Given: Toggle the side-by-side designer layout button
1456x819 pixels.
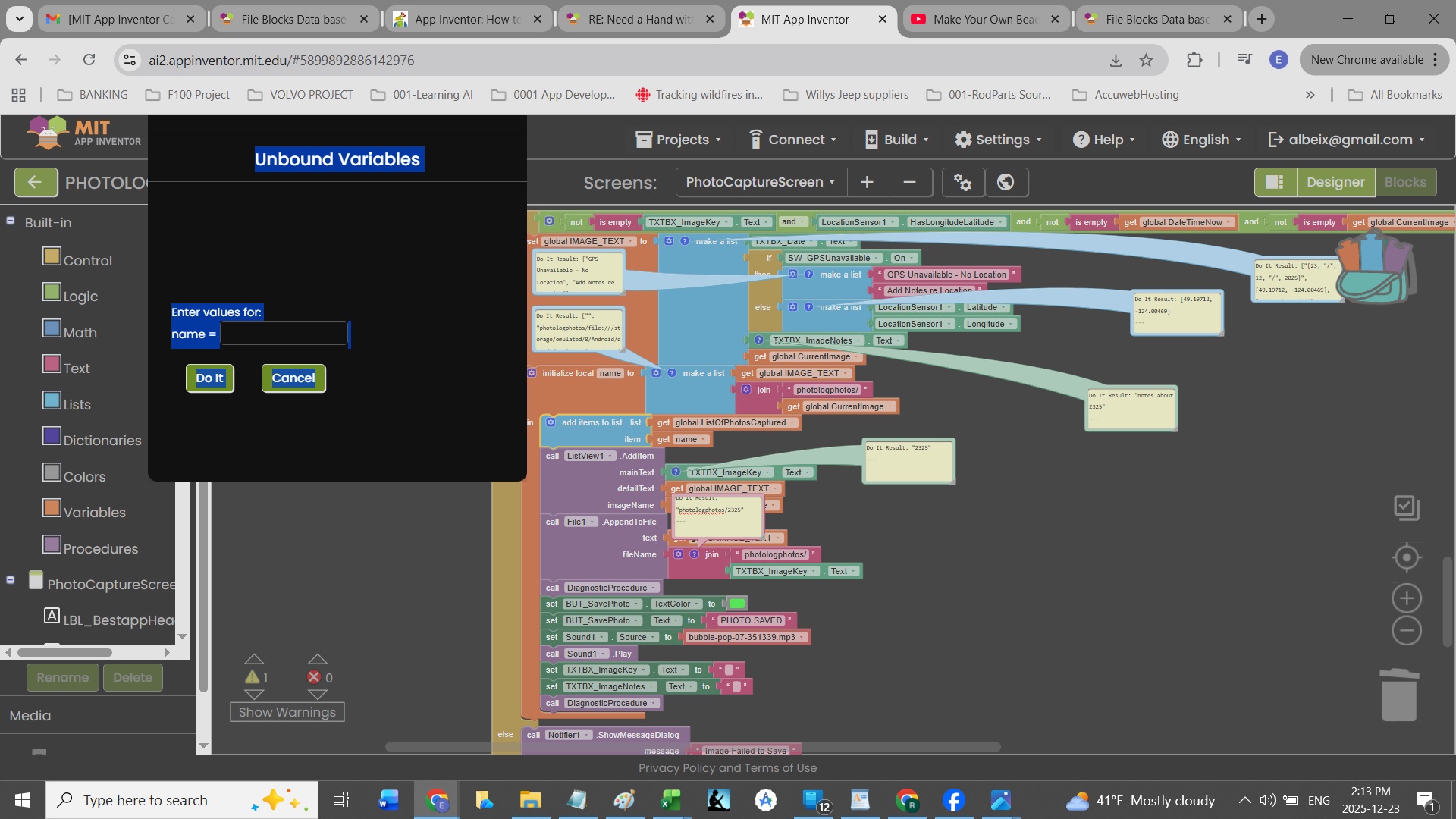Looking at the screenshot, I should click(1275, 182).
